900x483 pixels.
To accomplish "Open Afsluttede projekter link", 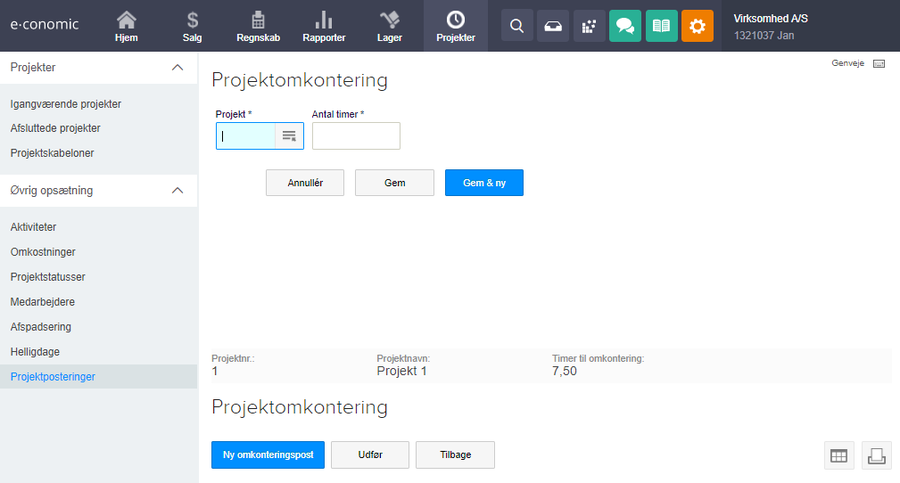I will pos(55,128).
